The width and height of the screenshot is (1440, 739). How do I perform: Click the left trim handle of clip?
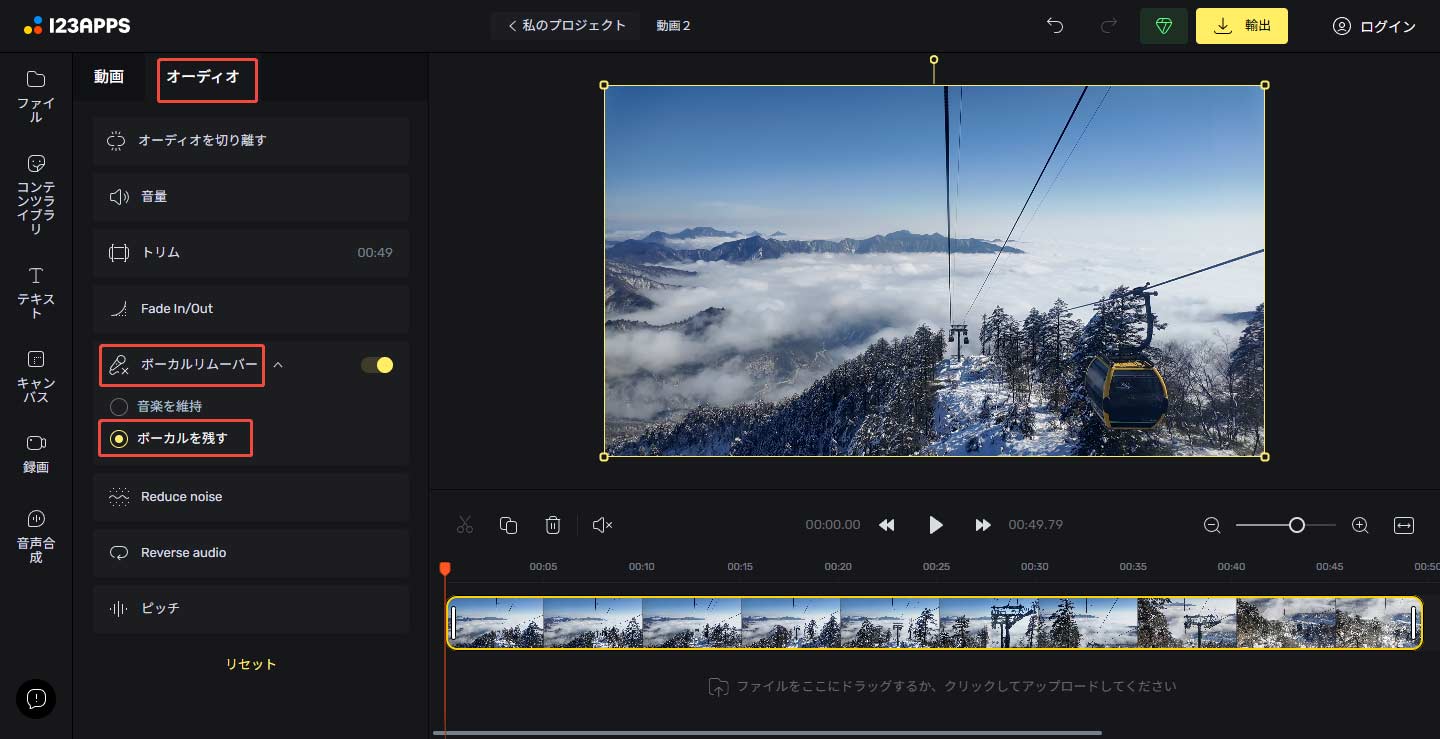tap(453, 623)
